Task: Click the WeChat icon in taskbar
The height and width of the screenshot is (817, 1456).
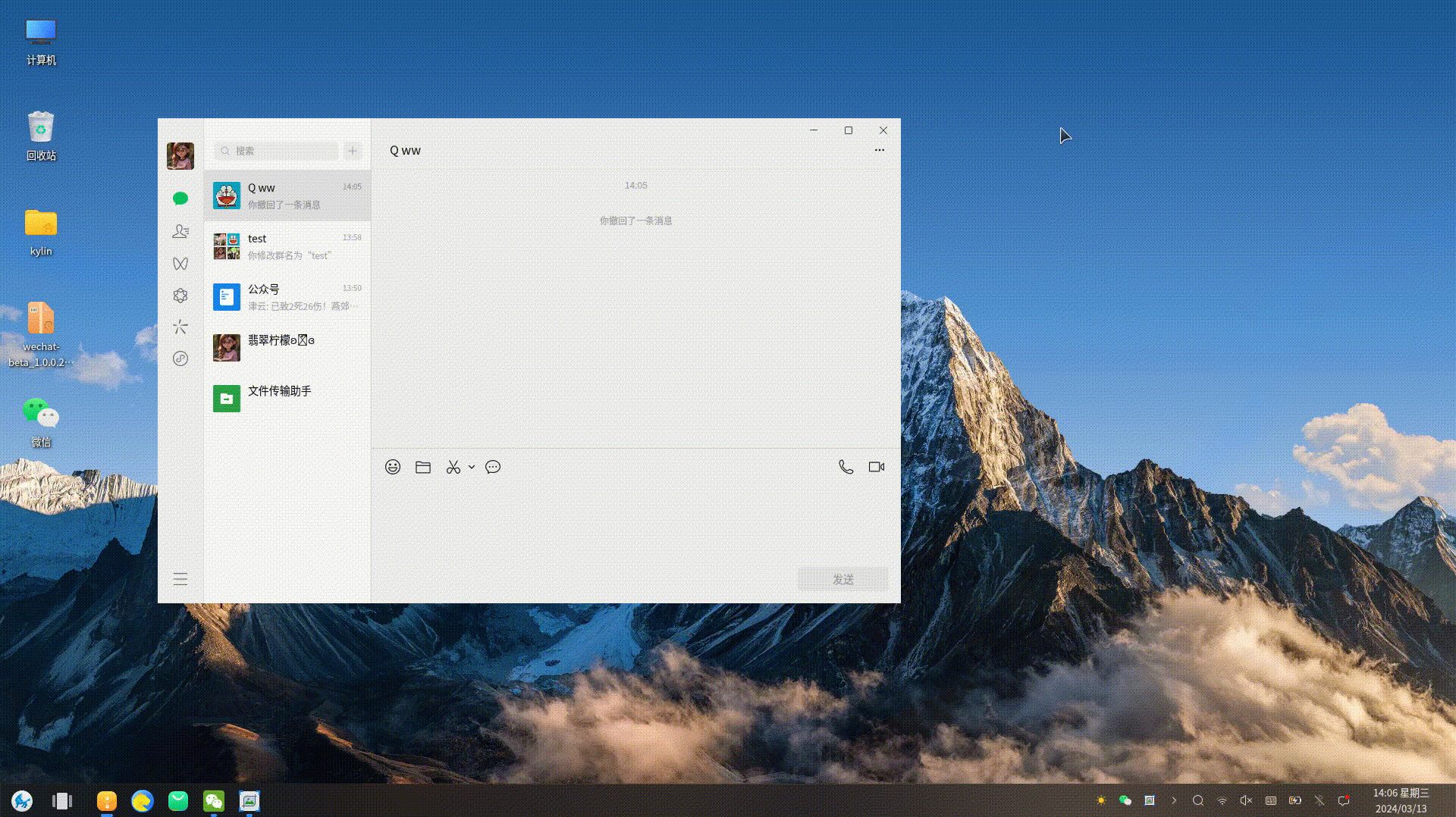Action: pyautogui.click(x=214, y=801)
